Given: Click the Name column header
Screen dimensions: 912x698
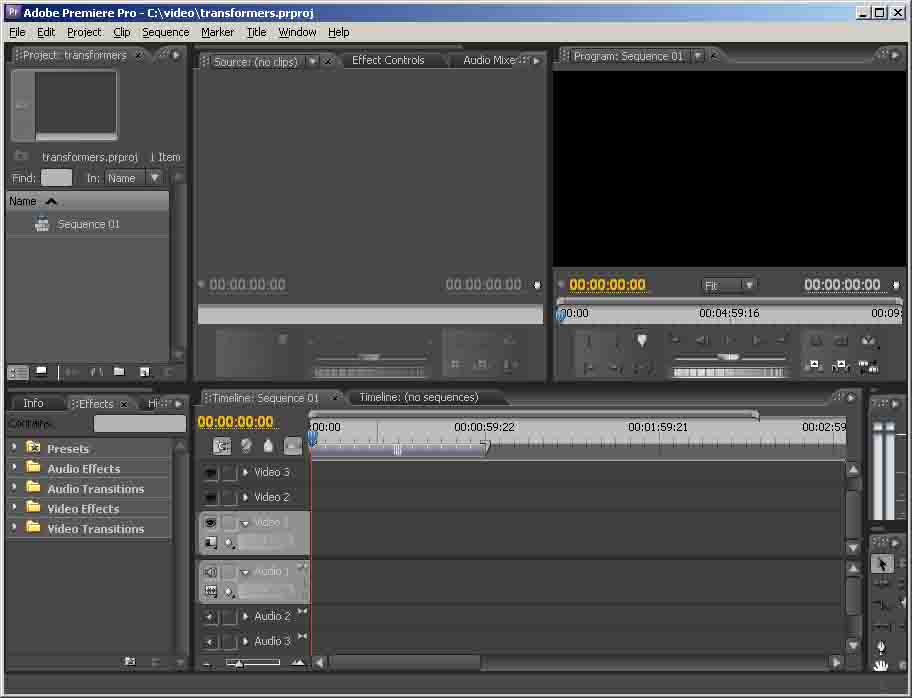Looking at the screenshot, I should 87,201.
